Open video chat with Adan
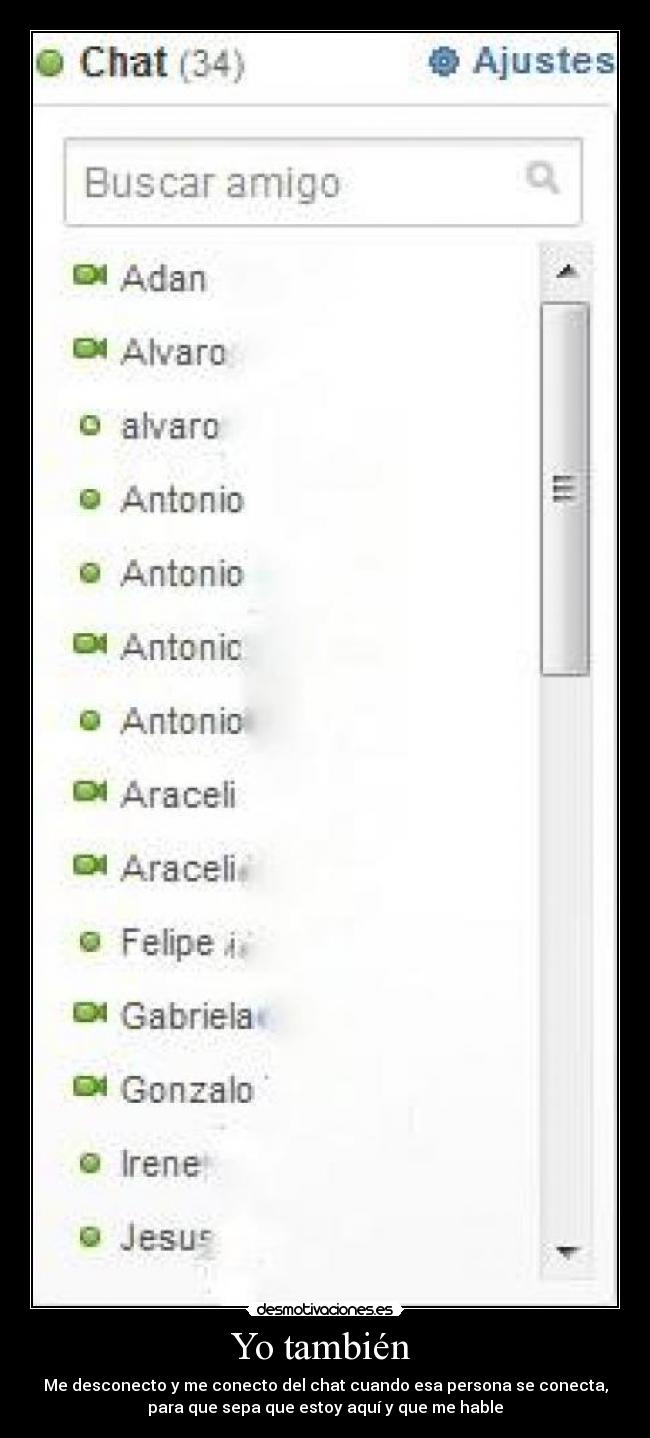The width and height of the screenshot is (650, 1438). point(90,279)
